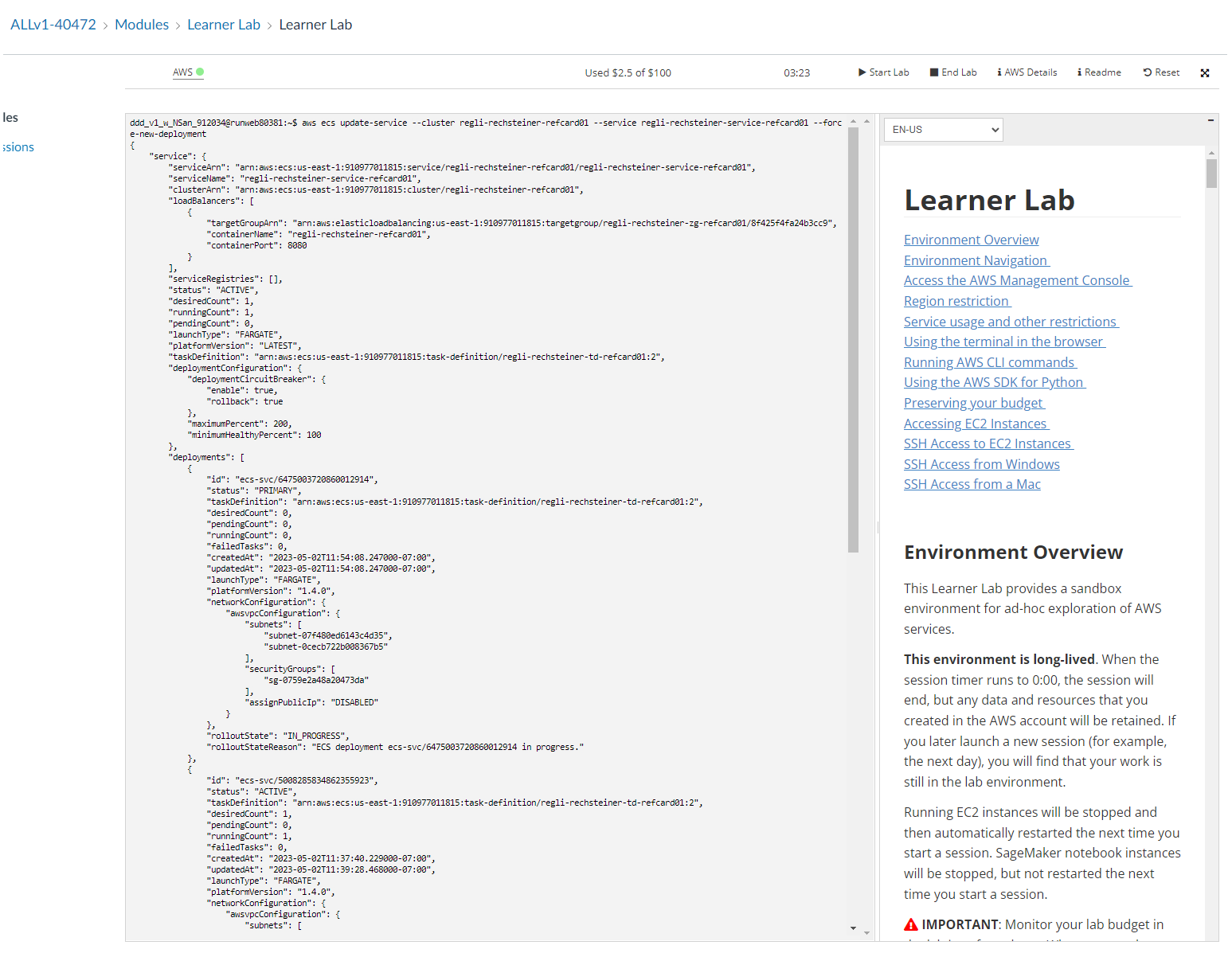Click the Preserving your budget link
Image resolution: width=1232 pixels, height=957 pixels.
coord(973,403)
